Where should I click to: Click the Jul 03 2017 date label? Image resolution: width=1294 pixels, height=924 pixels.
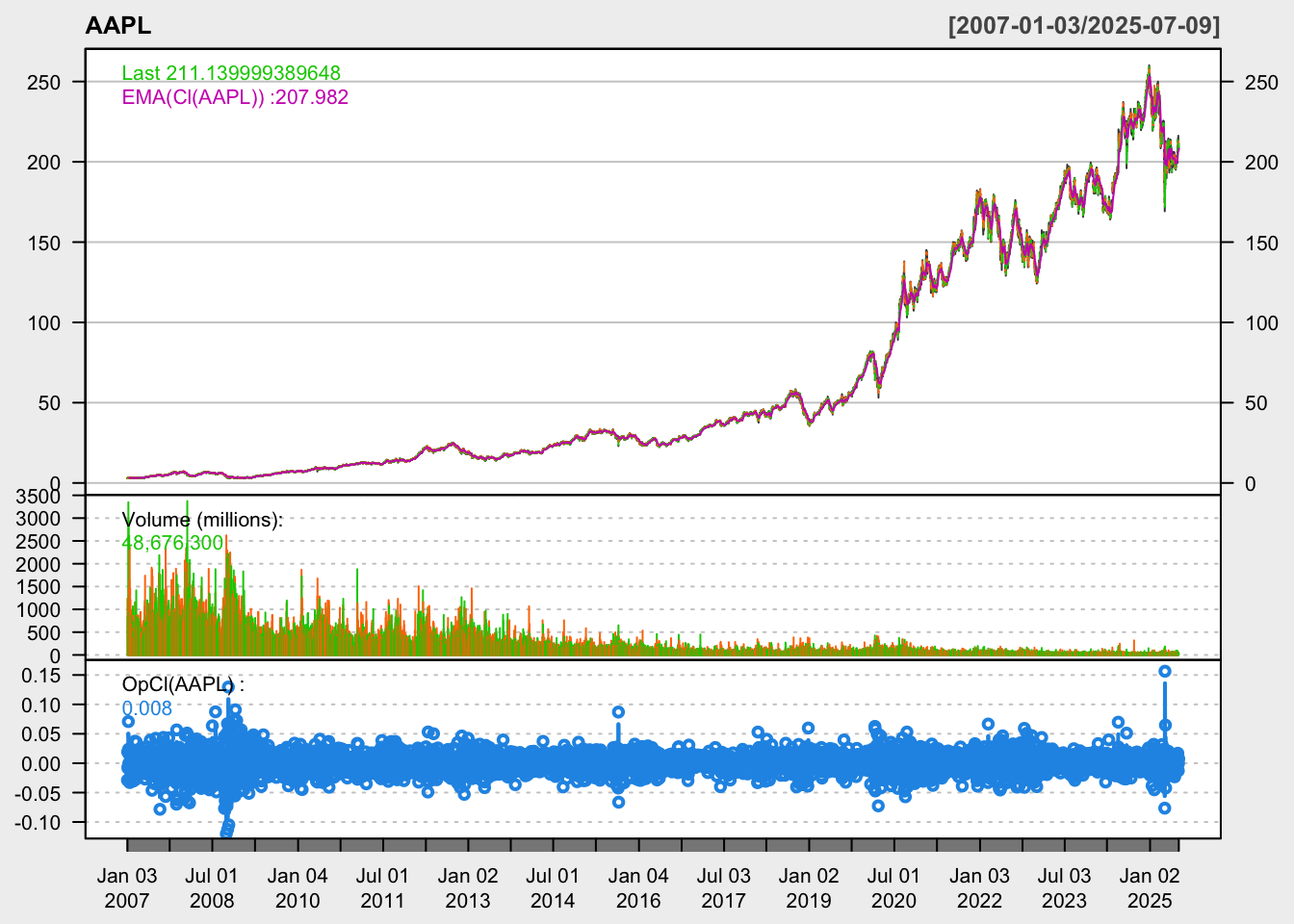(x=723, y=888)
